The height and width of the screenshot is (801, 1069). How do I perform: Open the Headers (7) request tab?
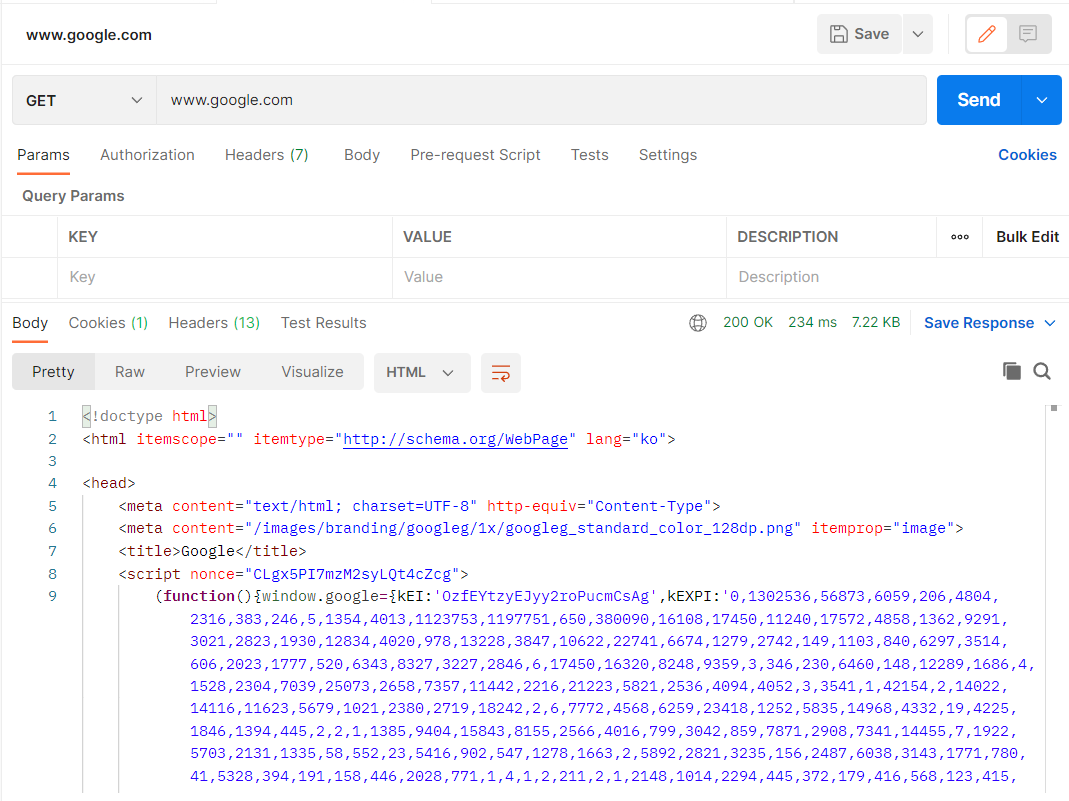[x=267, y=155]
